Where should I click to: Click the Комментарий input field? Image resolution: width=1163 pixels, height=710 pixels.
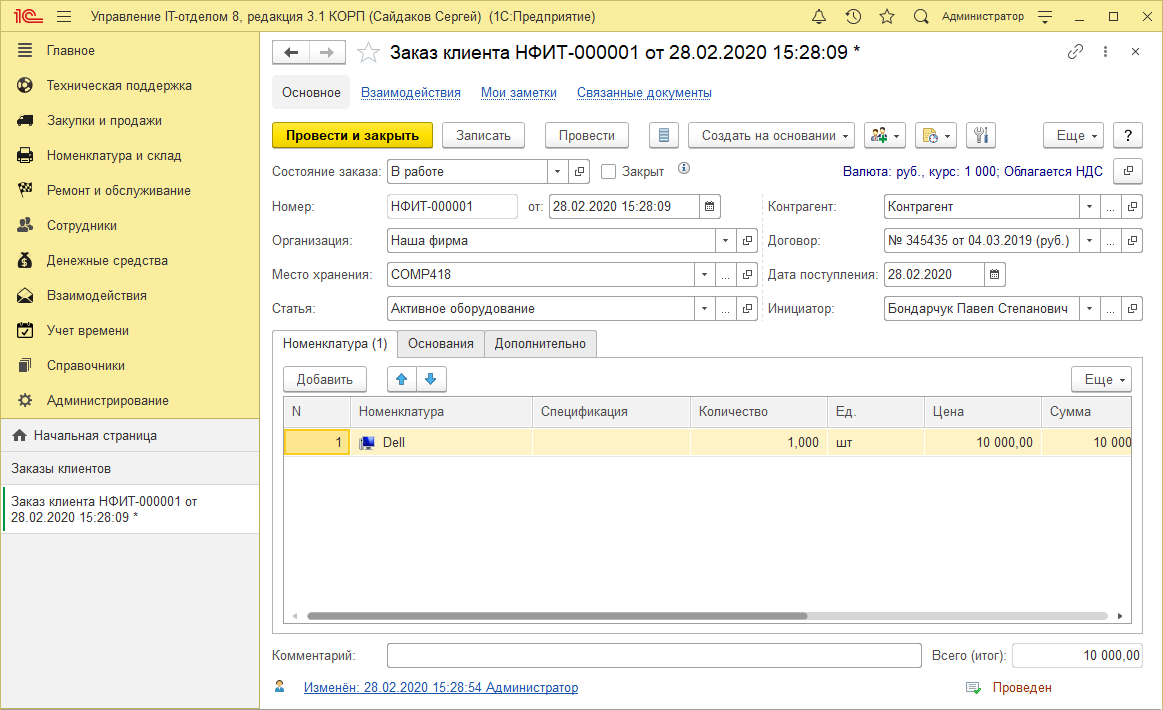click(x=653, y=656)
